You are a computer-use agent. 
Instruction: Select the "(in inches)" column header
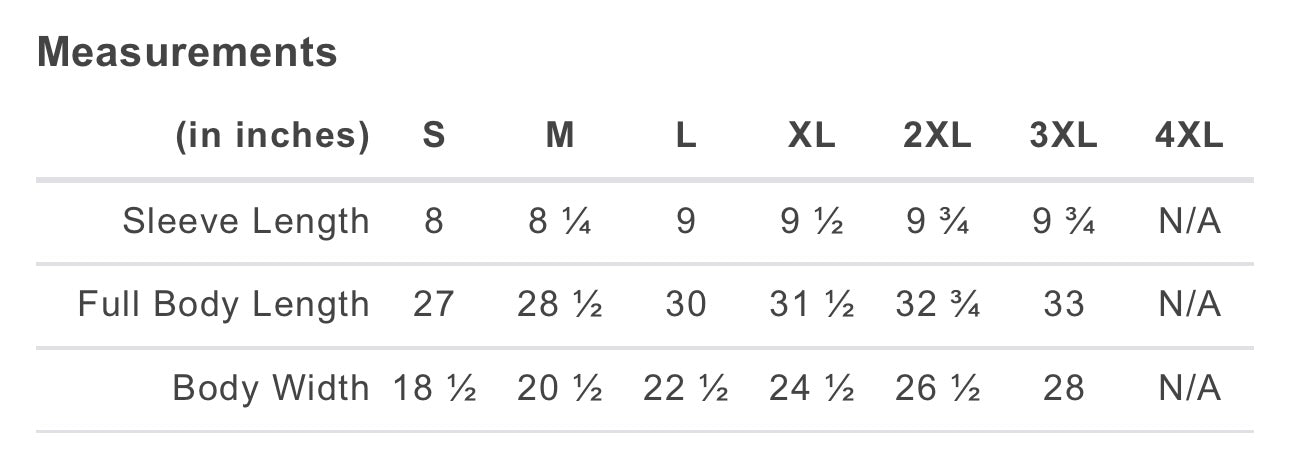tap(273, 135)
